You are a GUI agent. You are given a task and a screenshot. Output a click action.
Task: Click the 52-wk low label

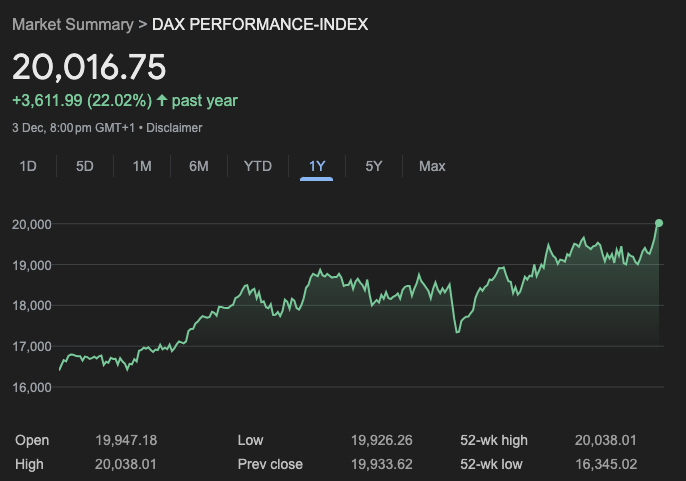click(x=491, y=464)
